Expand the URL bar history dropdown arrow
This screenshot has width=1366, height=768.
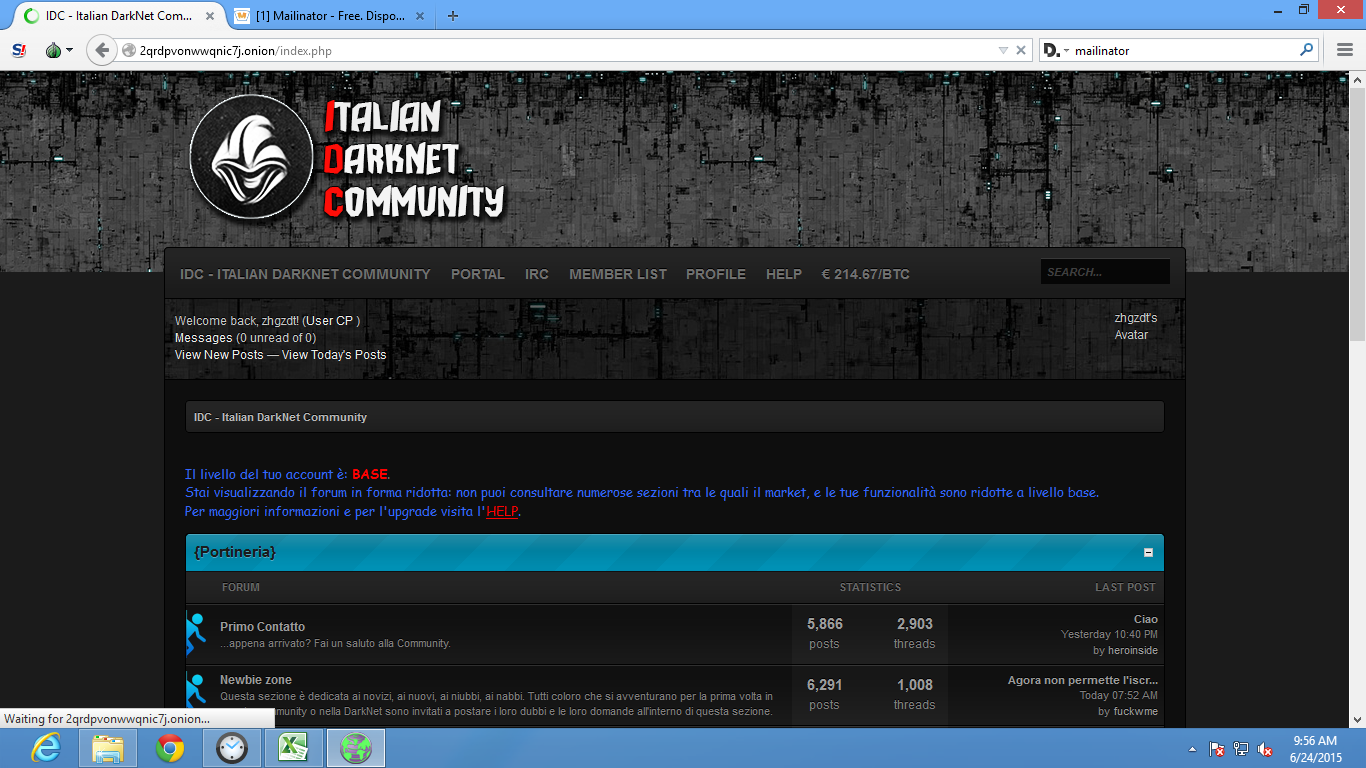[x=1003, y=50]
